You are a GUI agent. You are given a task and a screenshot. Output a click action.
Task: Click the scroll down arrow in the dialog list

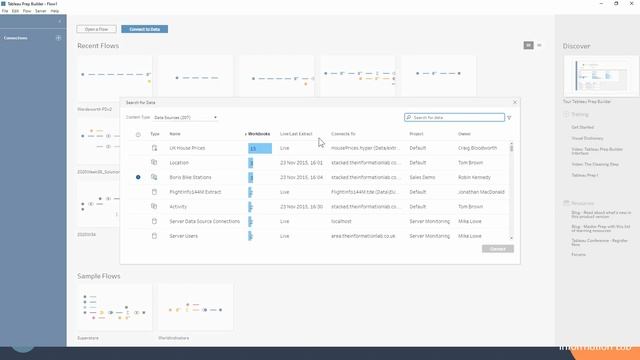click(x=511, y=238)
